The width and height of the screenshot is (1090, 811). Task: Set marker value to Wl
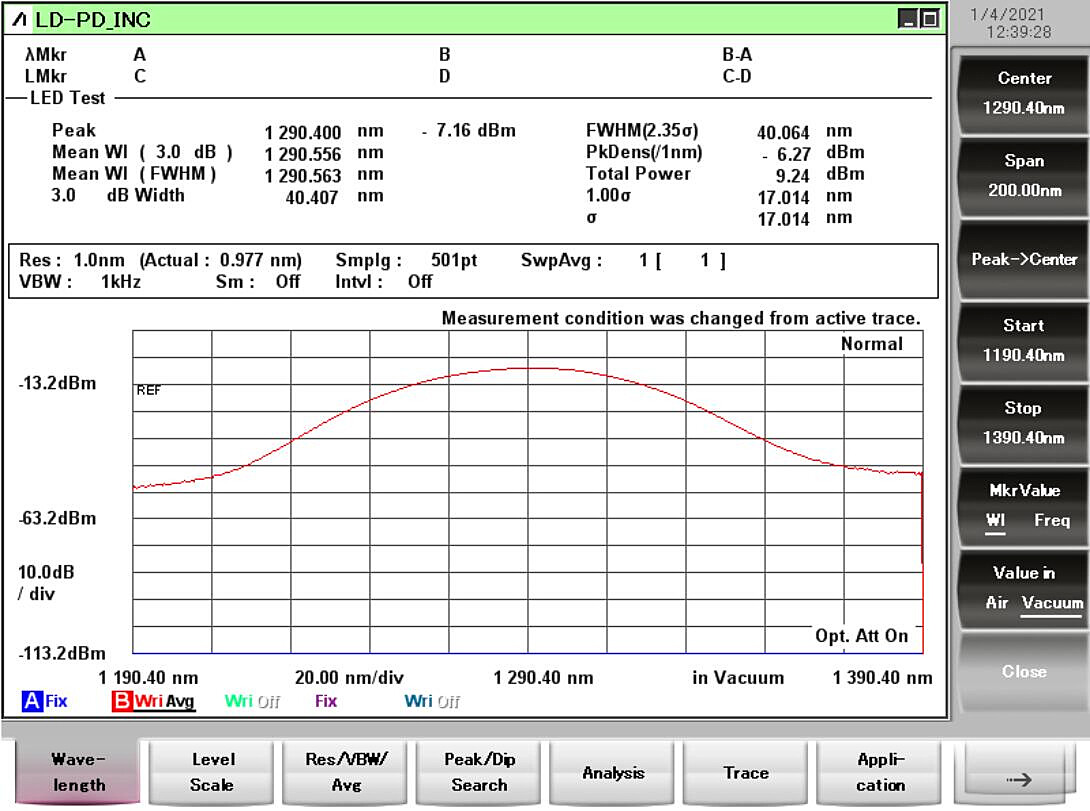[996, 520]
